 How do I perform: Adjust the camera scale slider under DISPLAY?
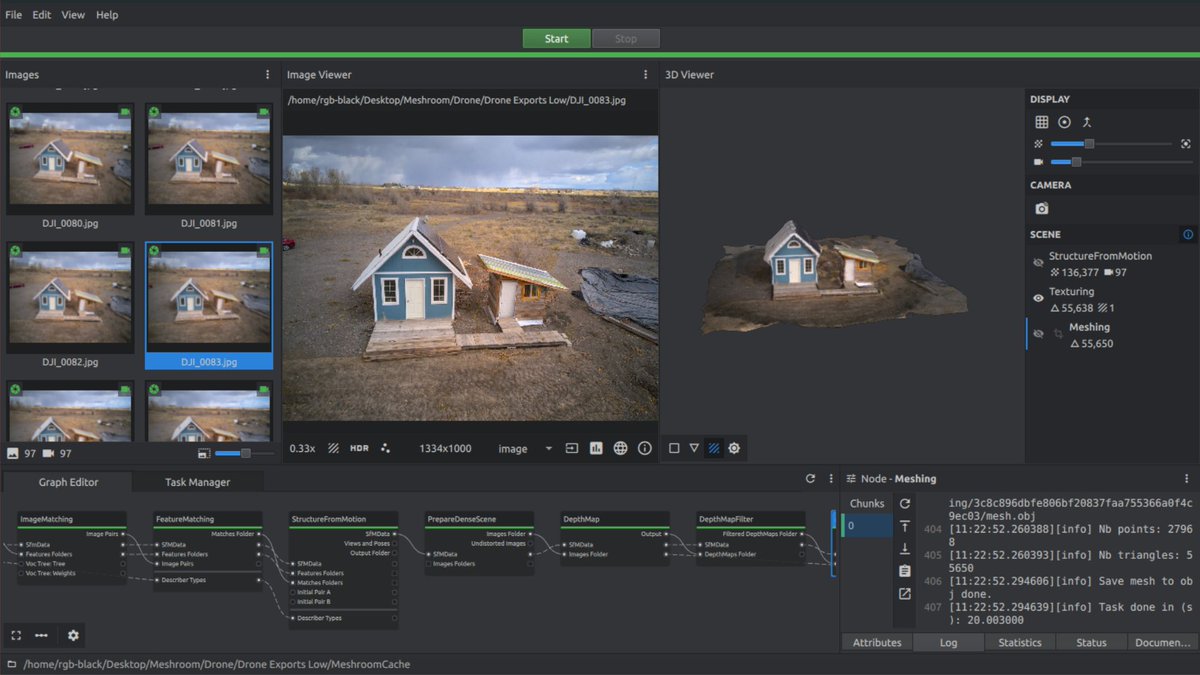pos(1121,162)
